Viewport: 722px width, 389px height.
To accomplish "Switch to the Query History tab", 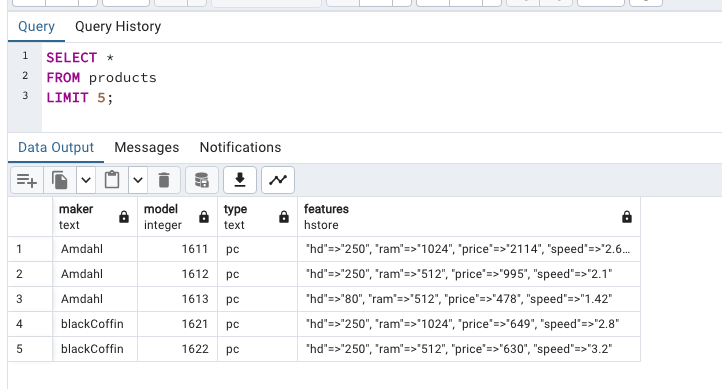I will click(x=118, y=27).
